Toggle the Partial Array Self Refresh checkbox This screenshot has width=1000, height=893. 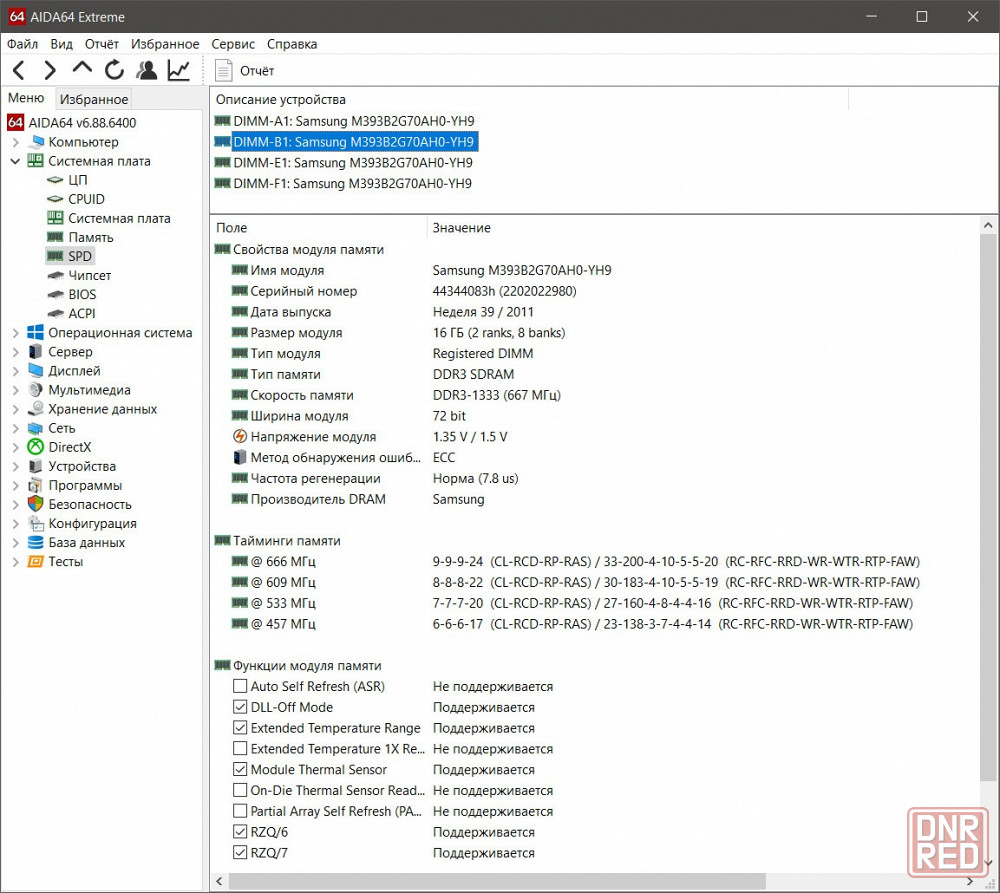(240, 811)
